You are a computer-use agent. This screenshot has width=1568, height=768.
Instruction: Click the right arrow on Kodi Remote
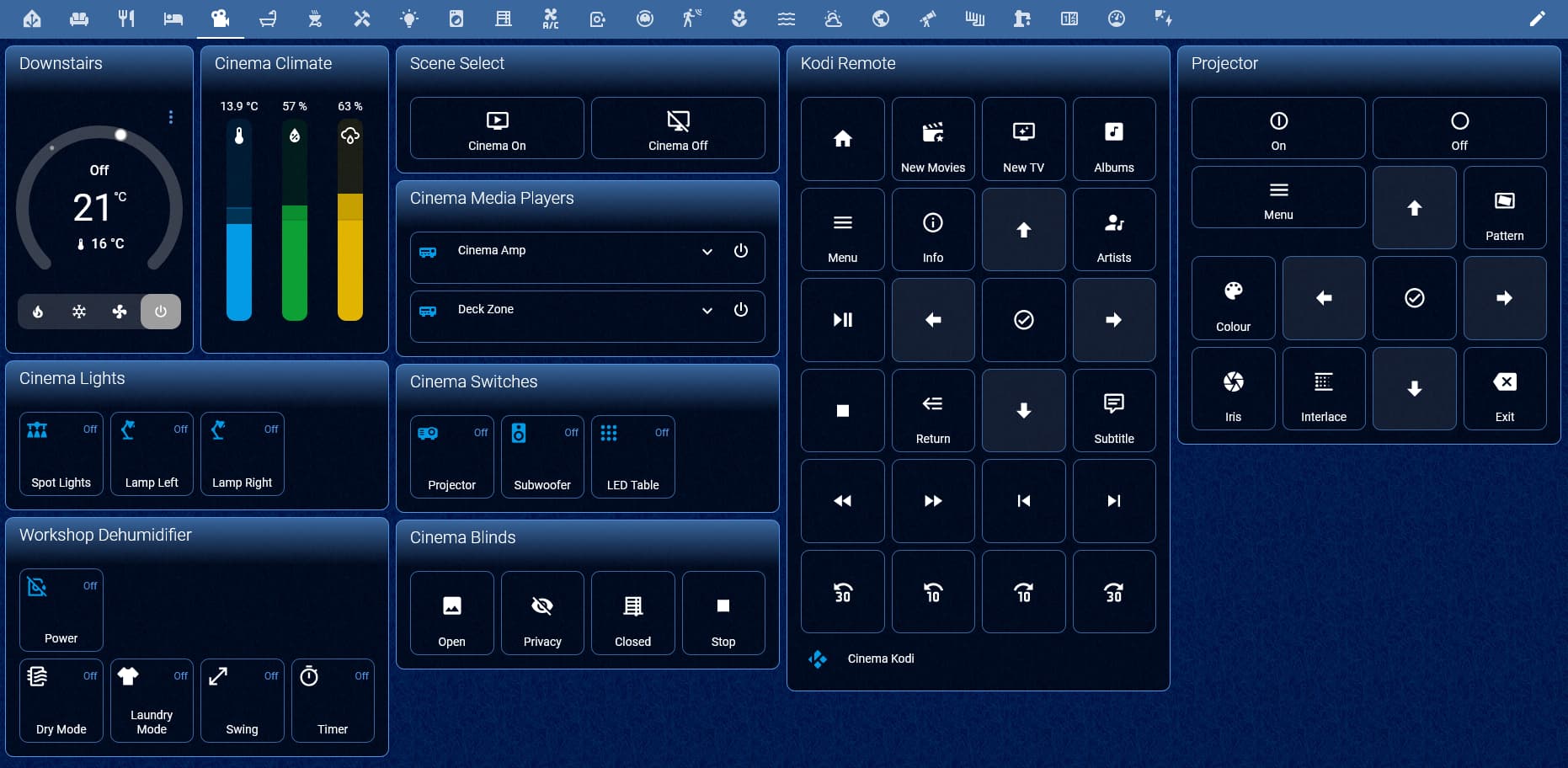[x=1114, y=320]
